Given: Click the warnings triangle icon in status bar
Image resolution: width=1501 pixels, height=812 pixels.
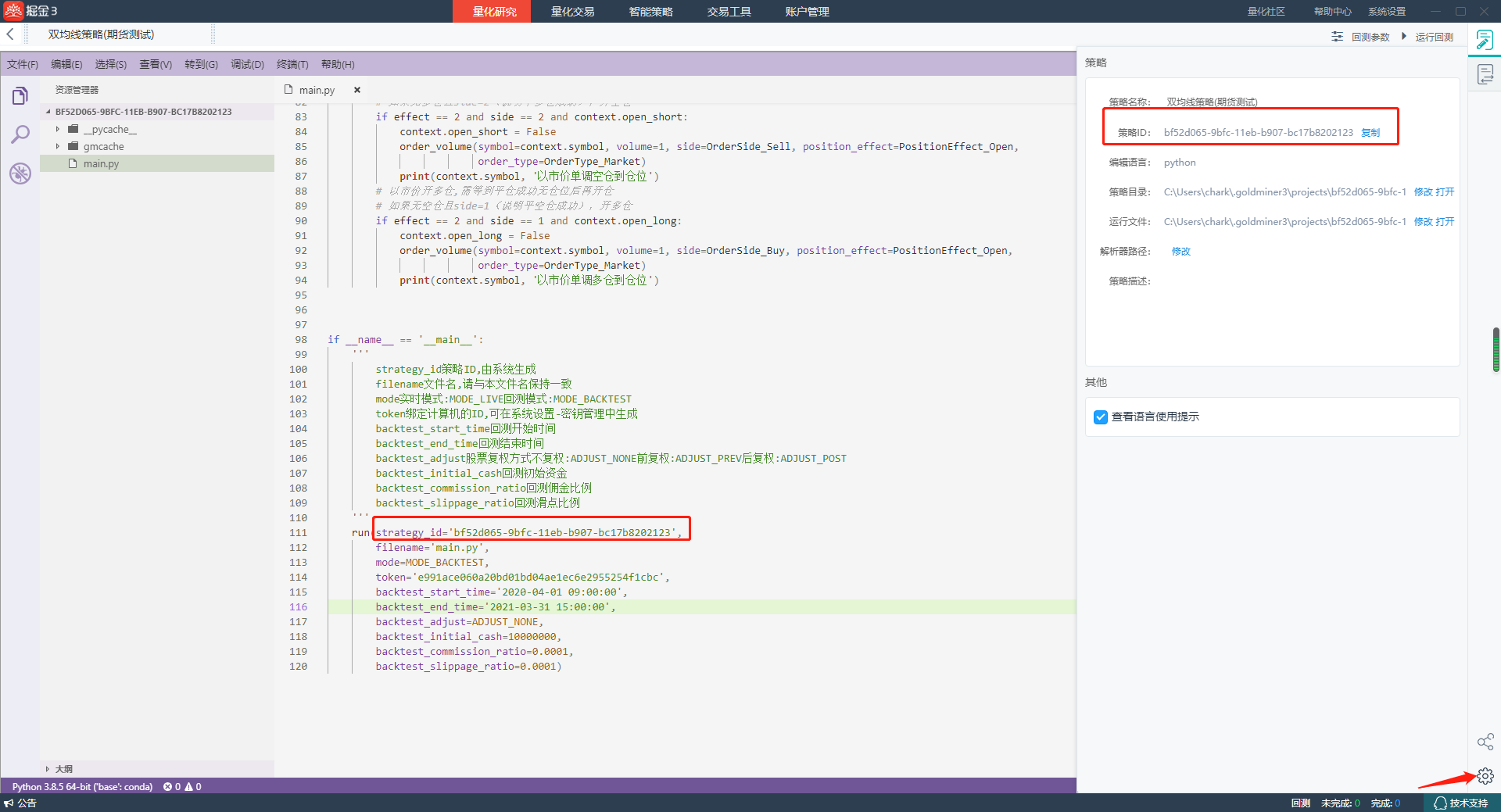Looking at the screenshot, I should point(188,787).
